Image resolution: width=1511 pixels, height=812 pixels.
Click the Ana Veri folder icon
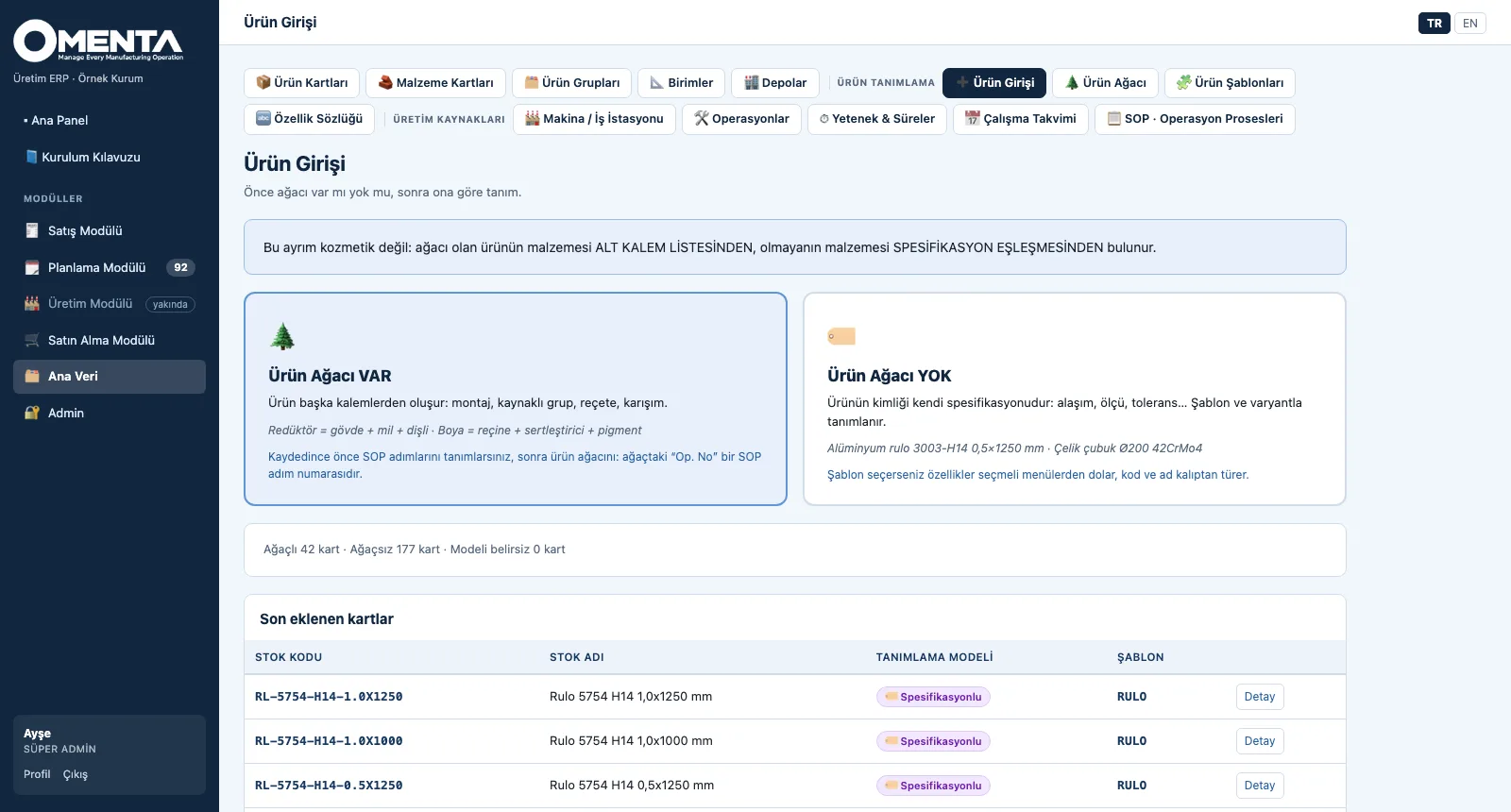[x=32, y=376]
